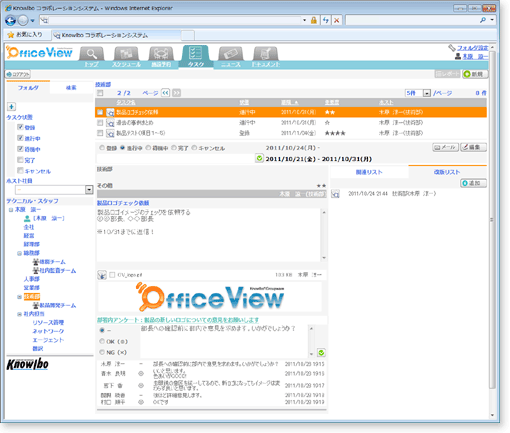Open the 5件 per-page dropdown

tap(427, 93)
